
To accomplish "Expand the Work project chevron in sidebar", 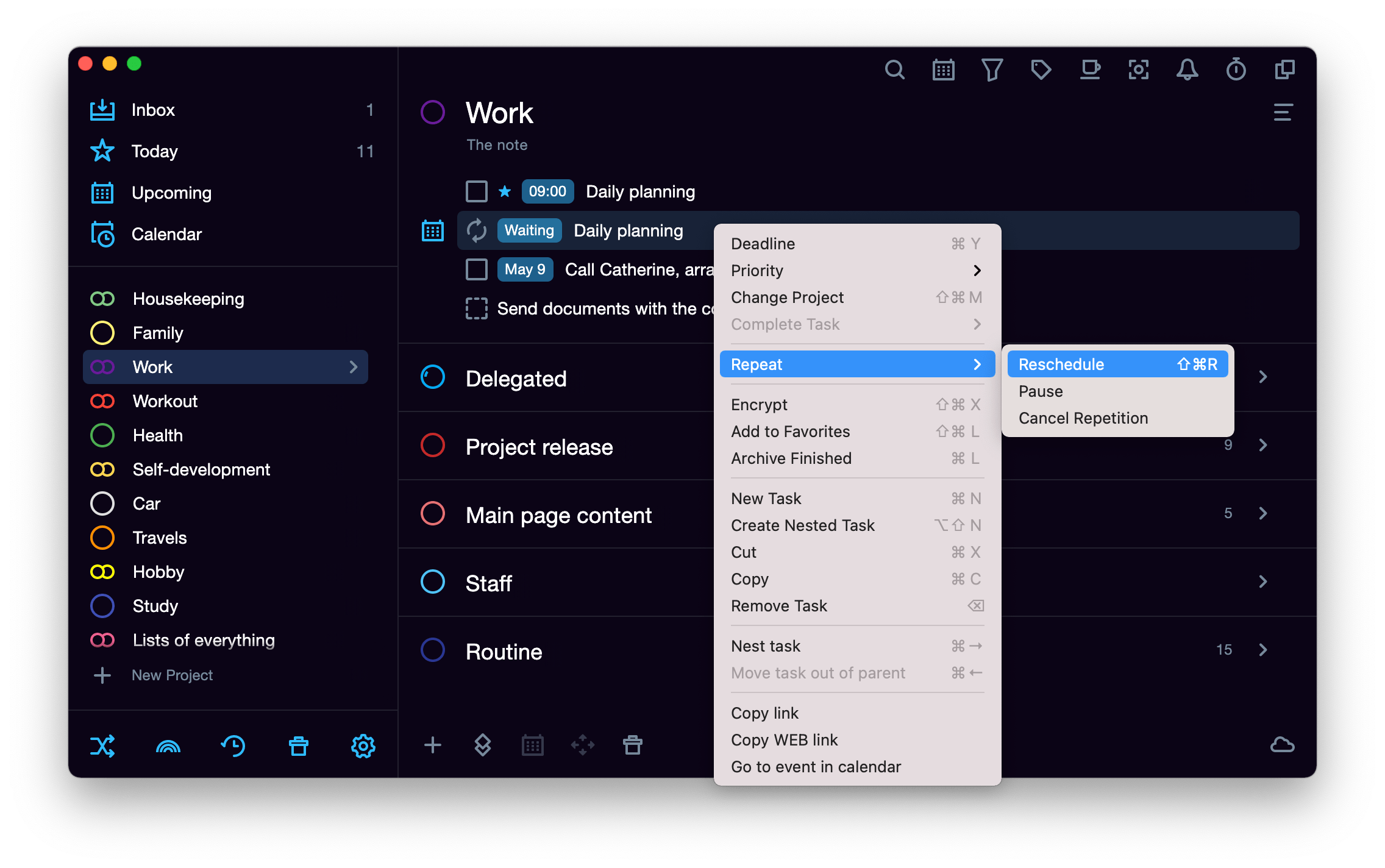I will [x=353, y=367].
